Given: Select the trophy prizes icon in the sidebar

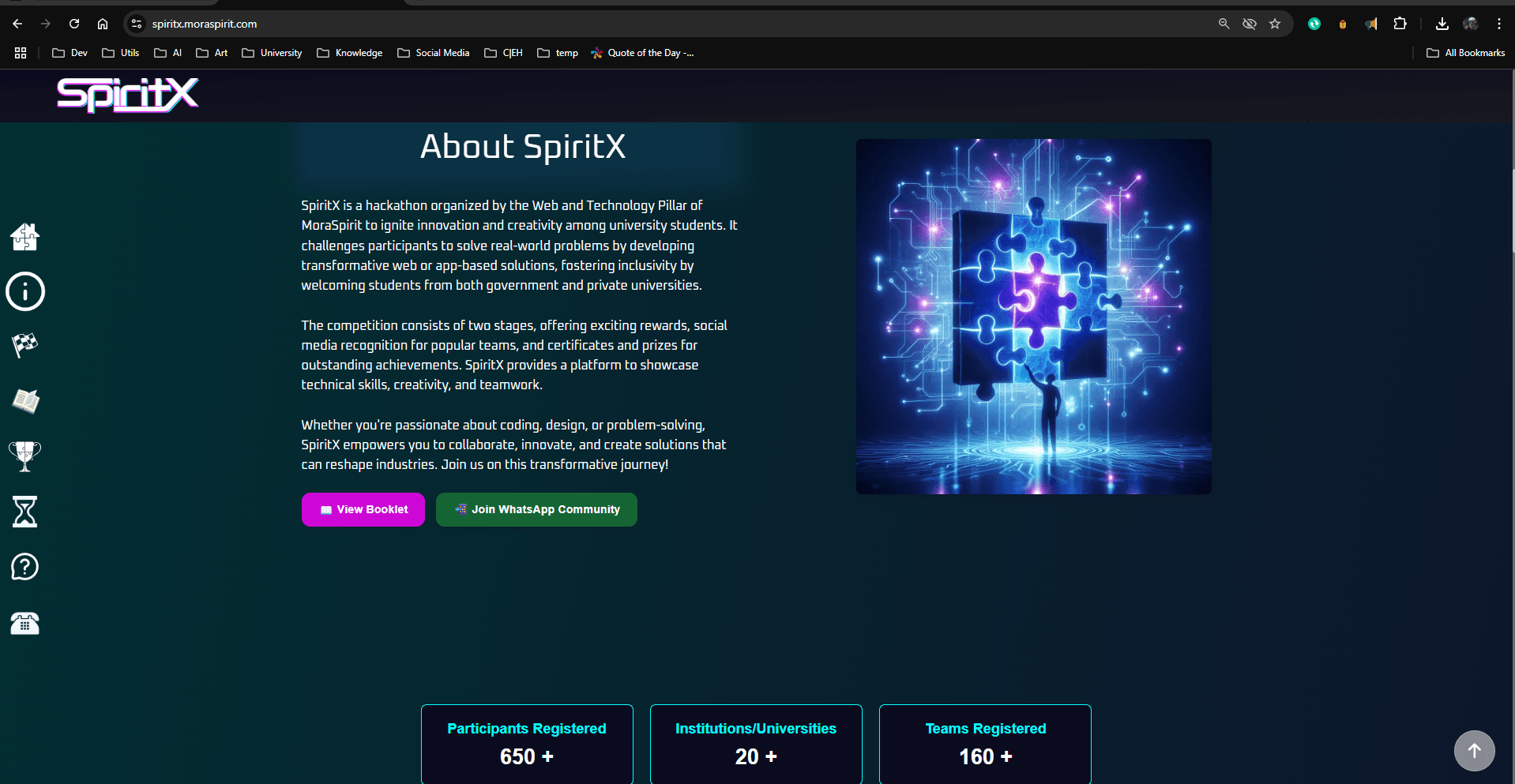Looking at the screenshot, I should [x=24, y=456].
